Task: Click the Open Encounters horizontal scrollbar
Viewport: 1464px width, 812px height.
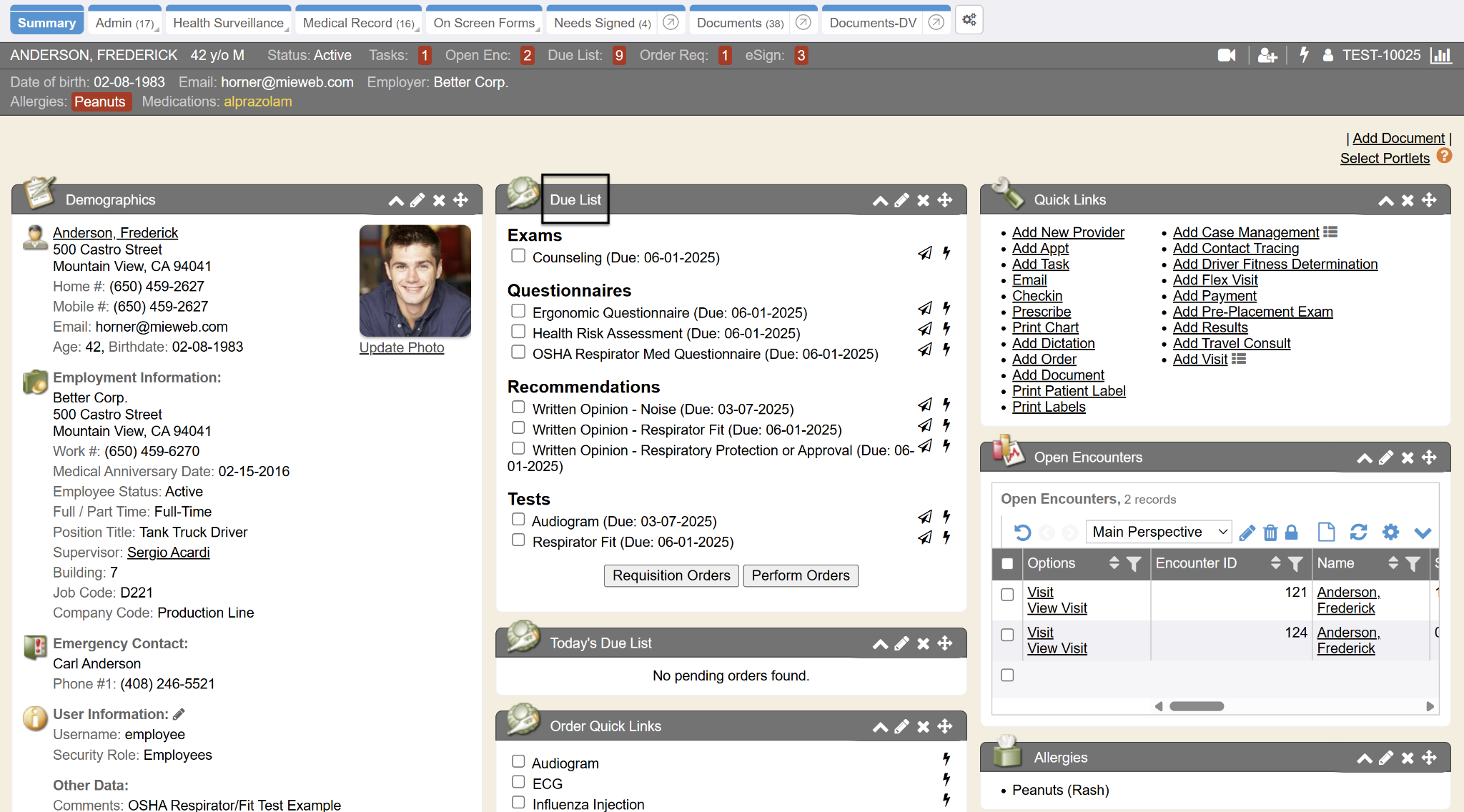Action: pyautogui.click(x=1196, y=706)
